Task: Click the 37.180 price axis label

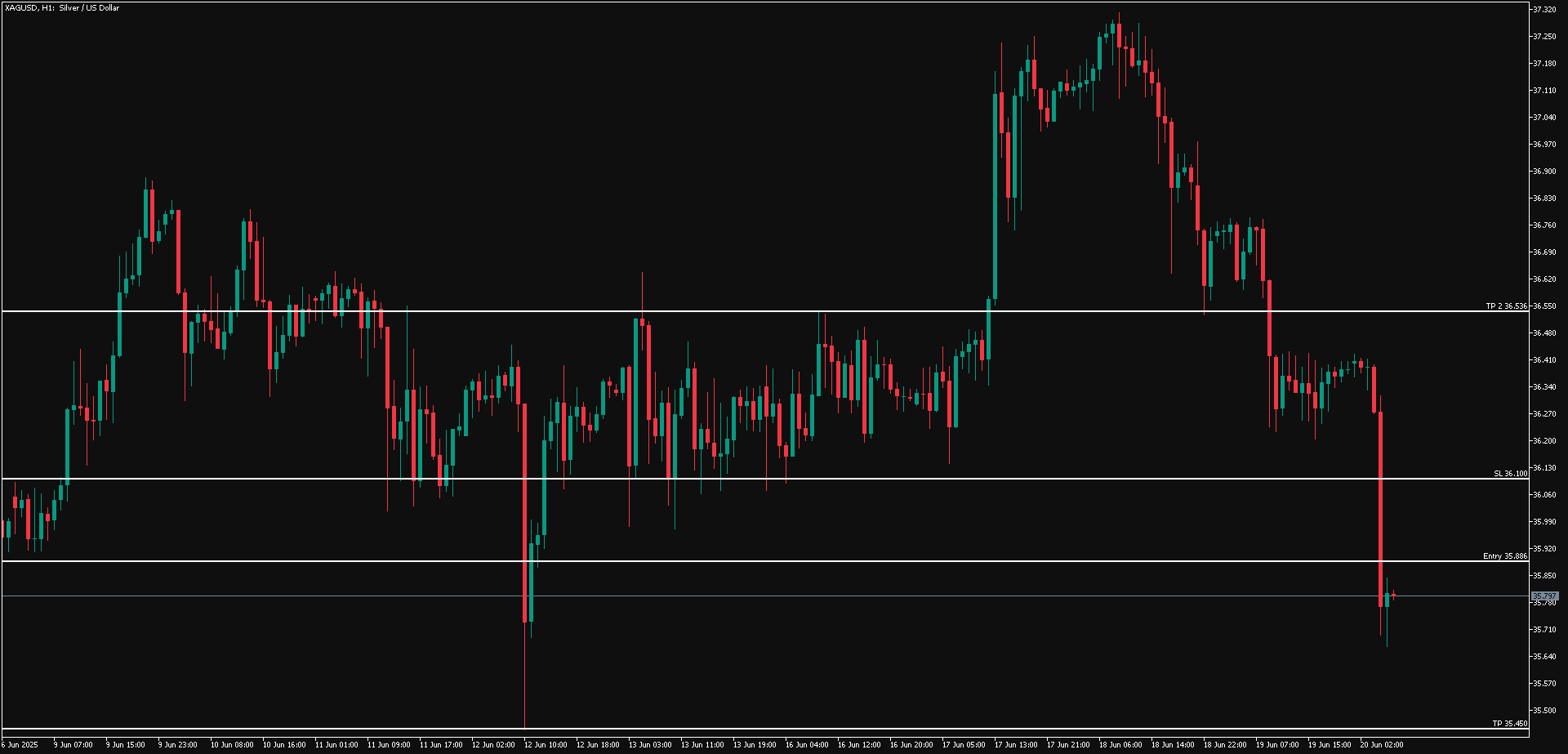Action: [1545, 64]
